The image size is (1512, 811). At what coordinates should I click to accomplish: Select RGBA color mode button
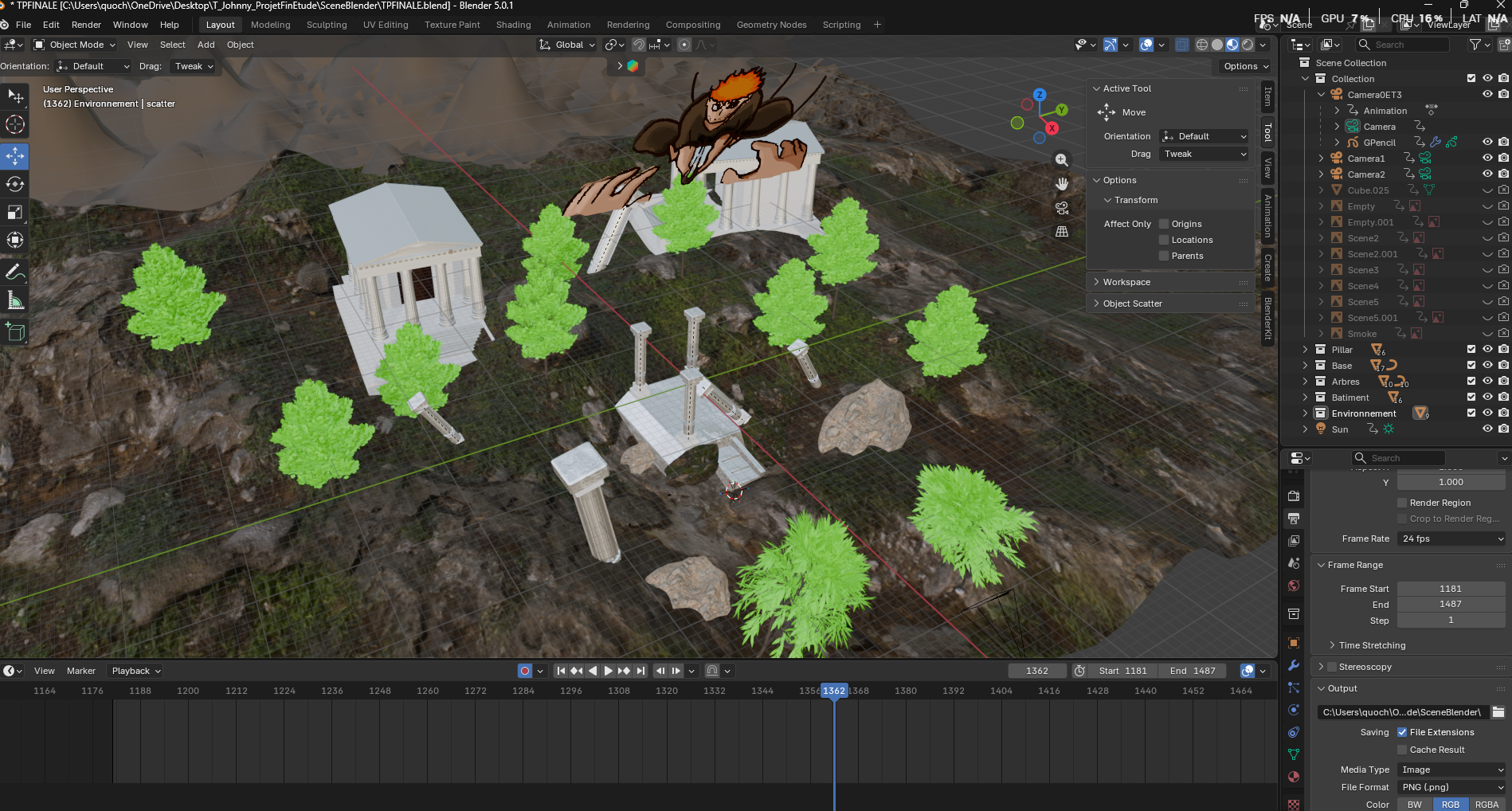(x=1487, y=805)
